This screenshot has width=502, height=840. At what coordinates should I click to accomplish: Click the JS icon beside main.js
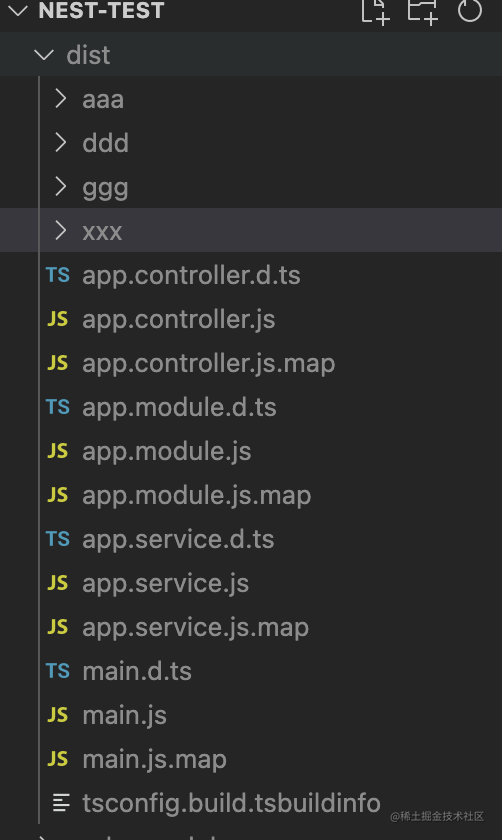58,714
